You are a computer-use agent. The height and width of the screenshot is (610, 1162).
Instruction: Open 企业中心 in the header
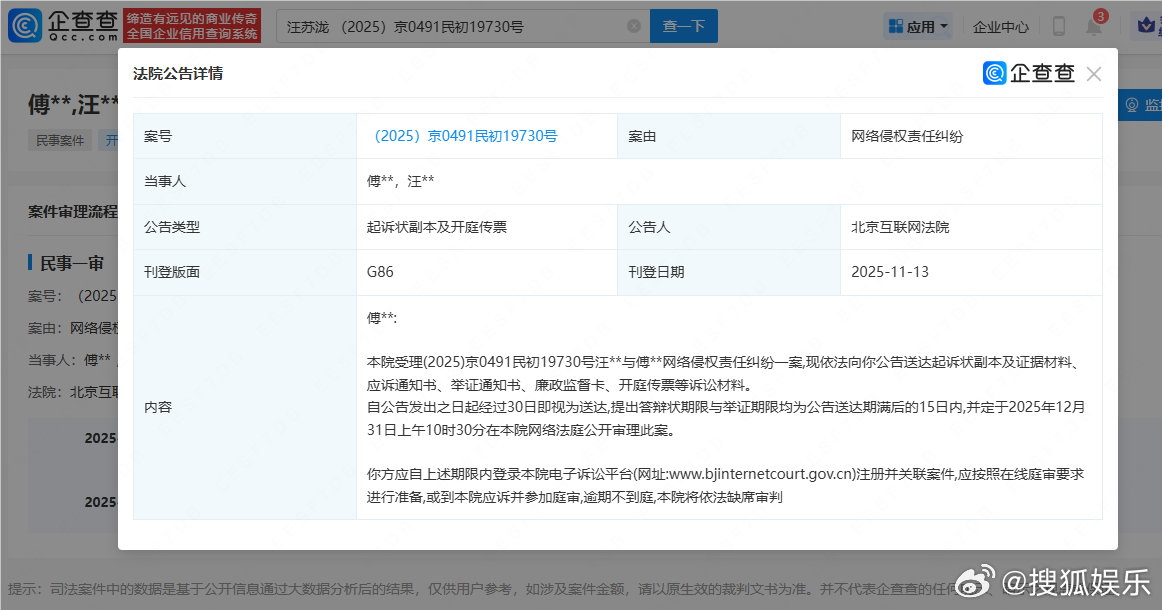1000,27
